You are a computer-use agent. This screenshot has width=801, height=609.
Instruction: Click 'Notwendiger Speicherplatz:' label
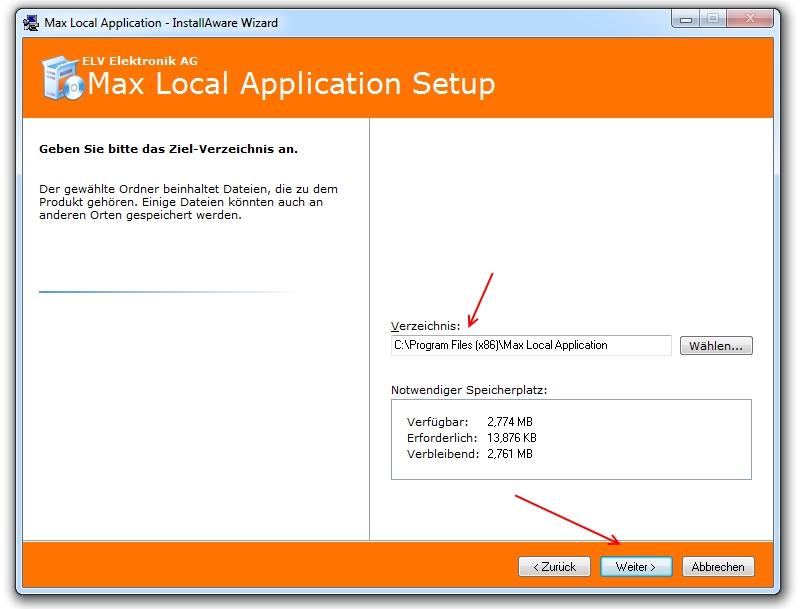(x=469, y=390)
